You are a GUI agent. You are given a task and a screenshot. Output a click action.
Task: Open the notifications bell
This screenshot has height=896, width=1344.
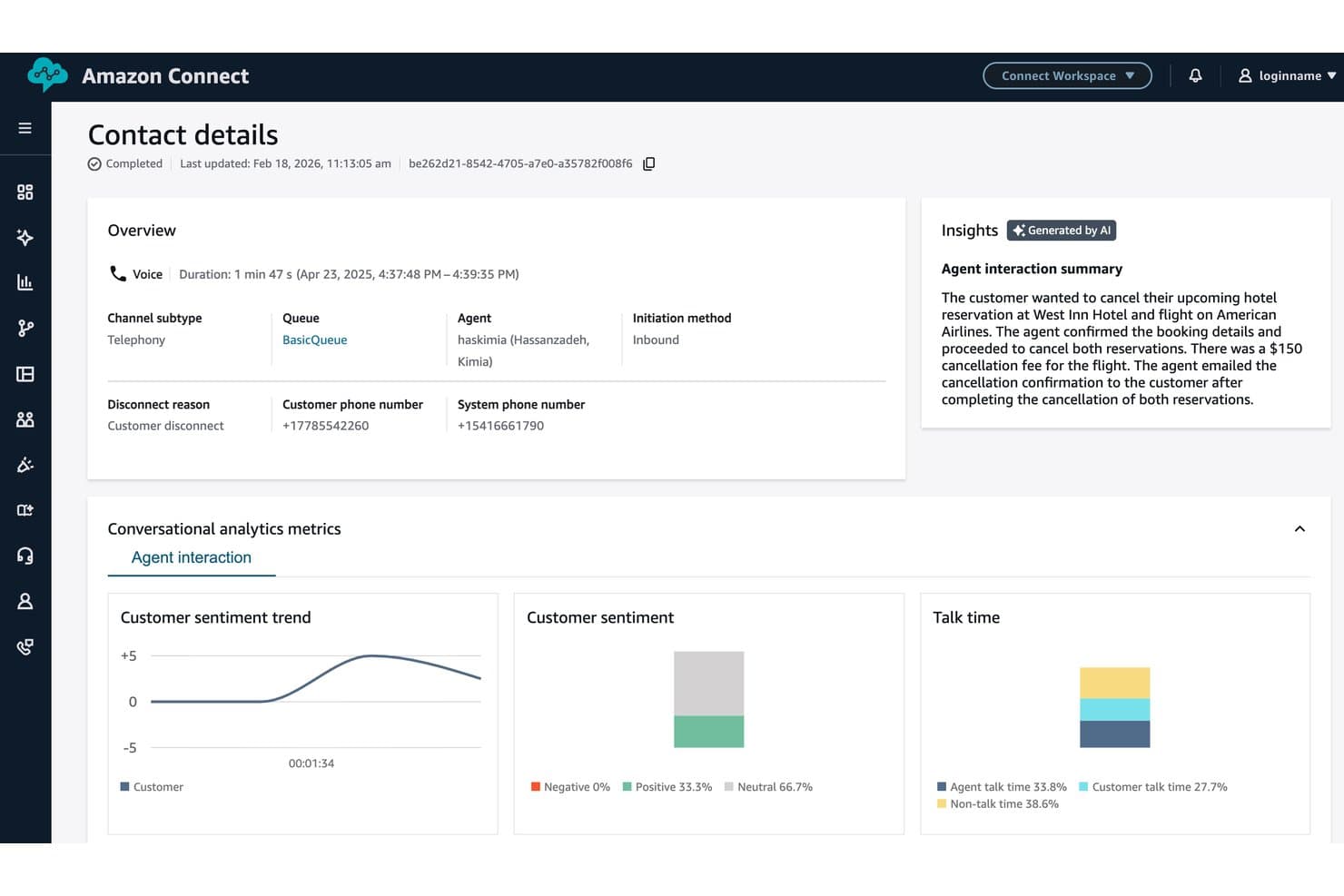tap(1195, 76)
